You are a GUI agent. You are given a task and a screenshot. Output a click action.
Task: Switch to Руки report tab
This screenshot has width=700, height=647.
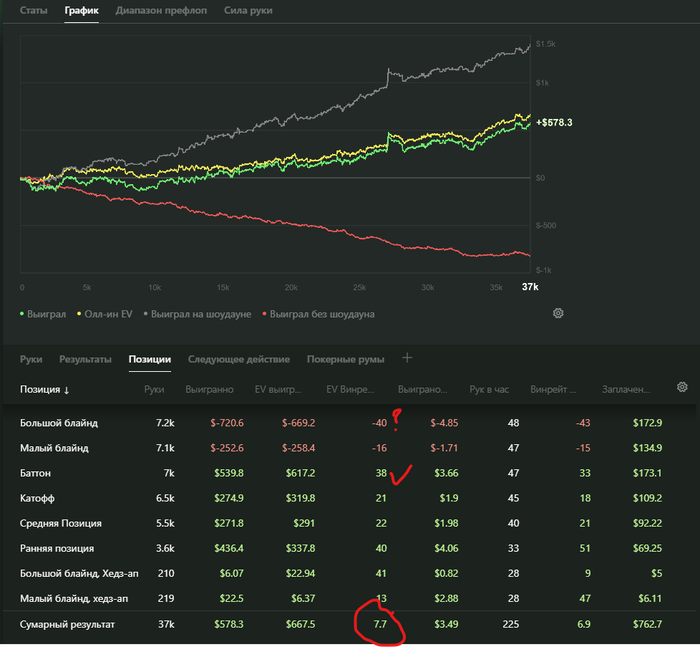31,359
